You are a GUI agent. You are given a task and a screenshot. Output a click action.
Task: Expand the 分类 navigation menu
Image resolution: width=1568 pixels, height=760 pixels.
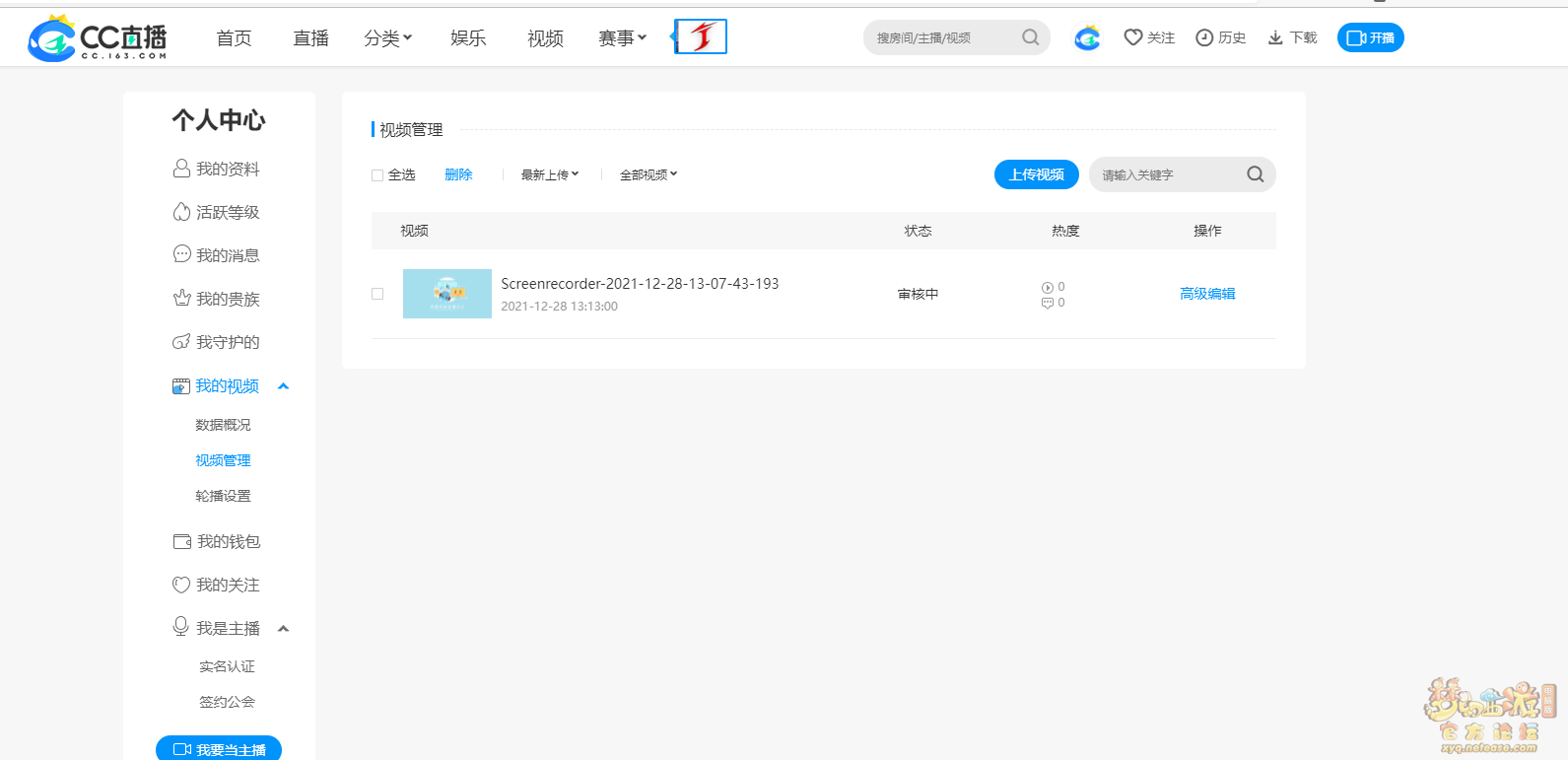click(x=387, y=38)
